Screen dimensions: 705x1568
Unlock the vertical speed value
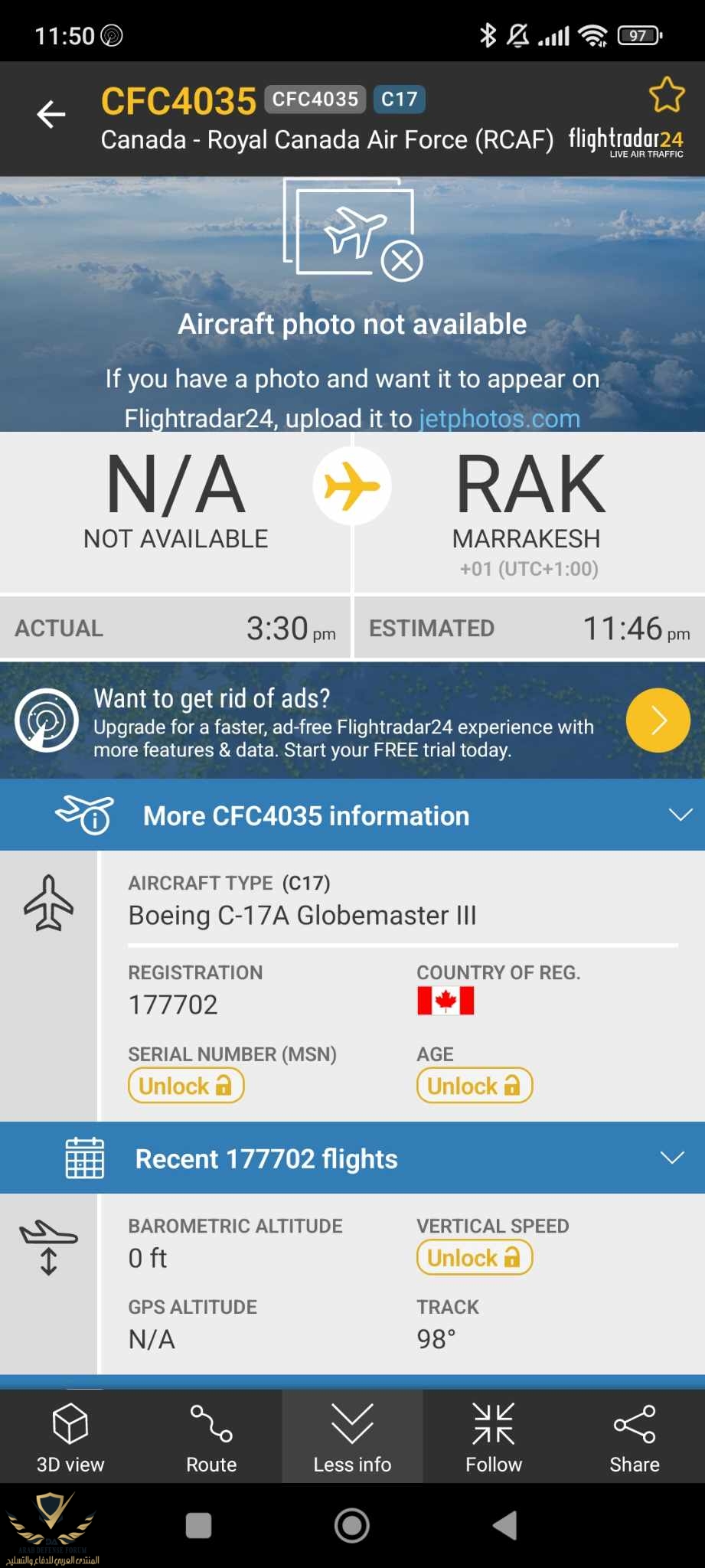(x=474, y=1258)
